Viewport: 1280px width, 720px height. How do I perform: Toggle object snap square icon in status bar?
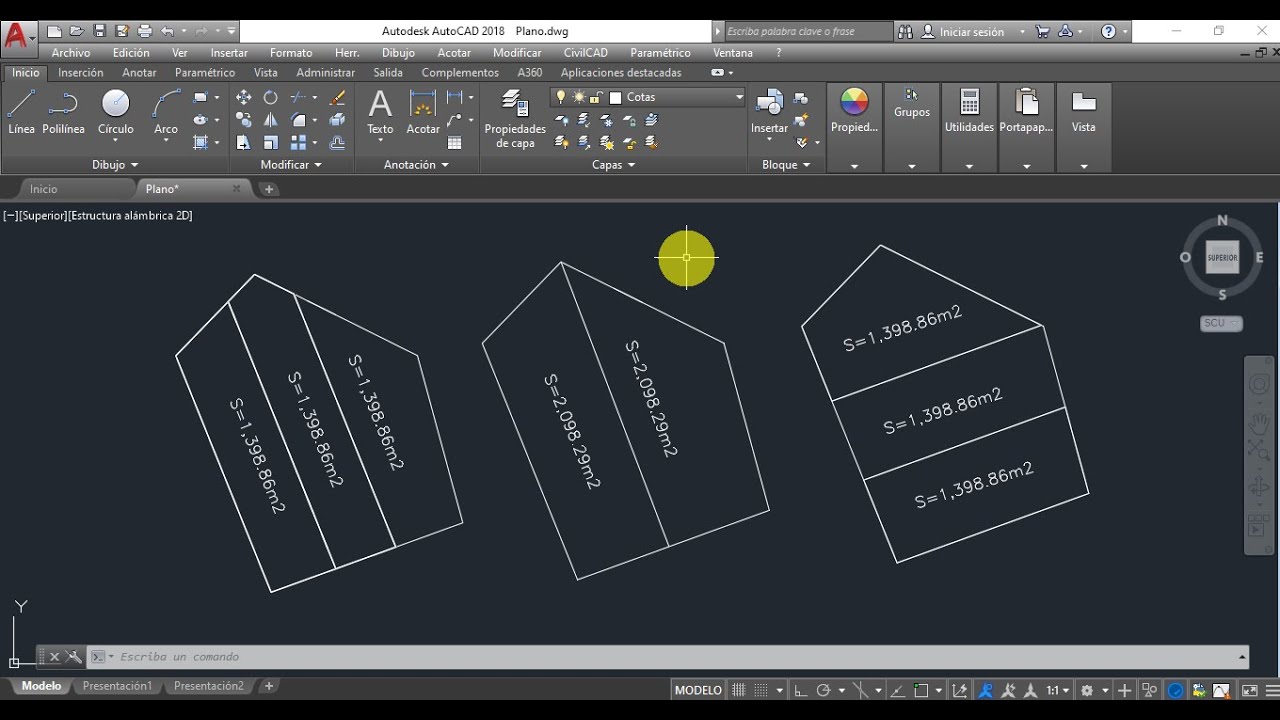point(922,690)
